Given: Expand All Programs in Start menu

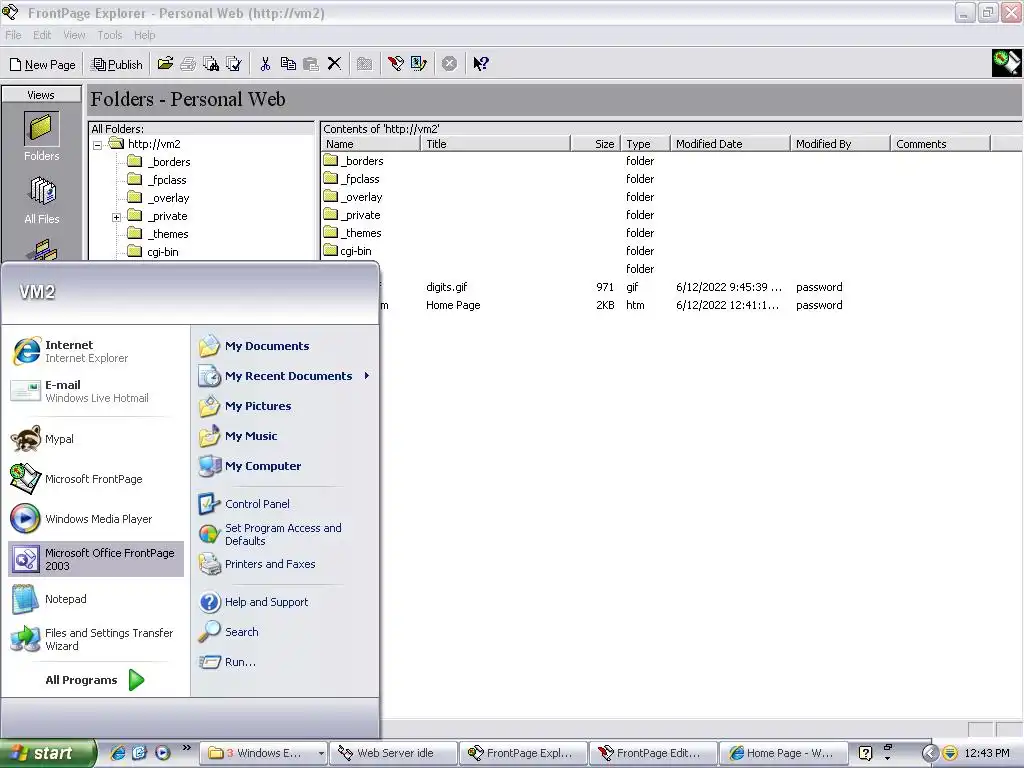Looking at the screenshot, I should click(x=95, y=680).
